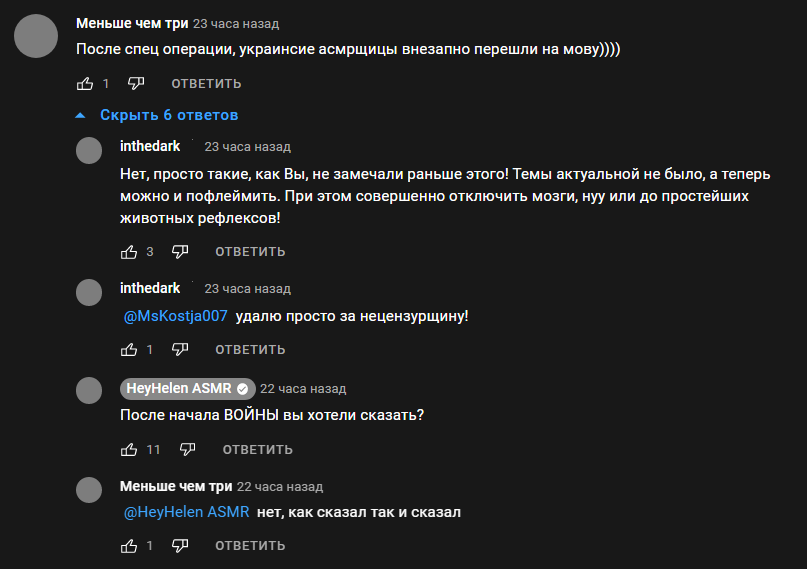Reply to the last 'нет, как сказал' comment
807x569 pixels.
tap(250, 546)
